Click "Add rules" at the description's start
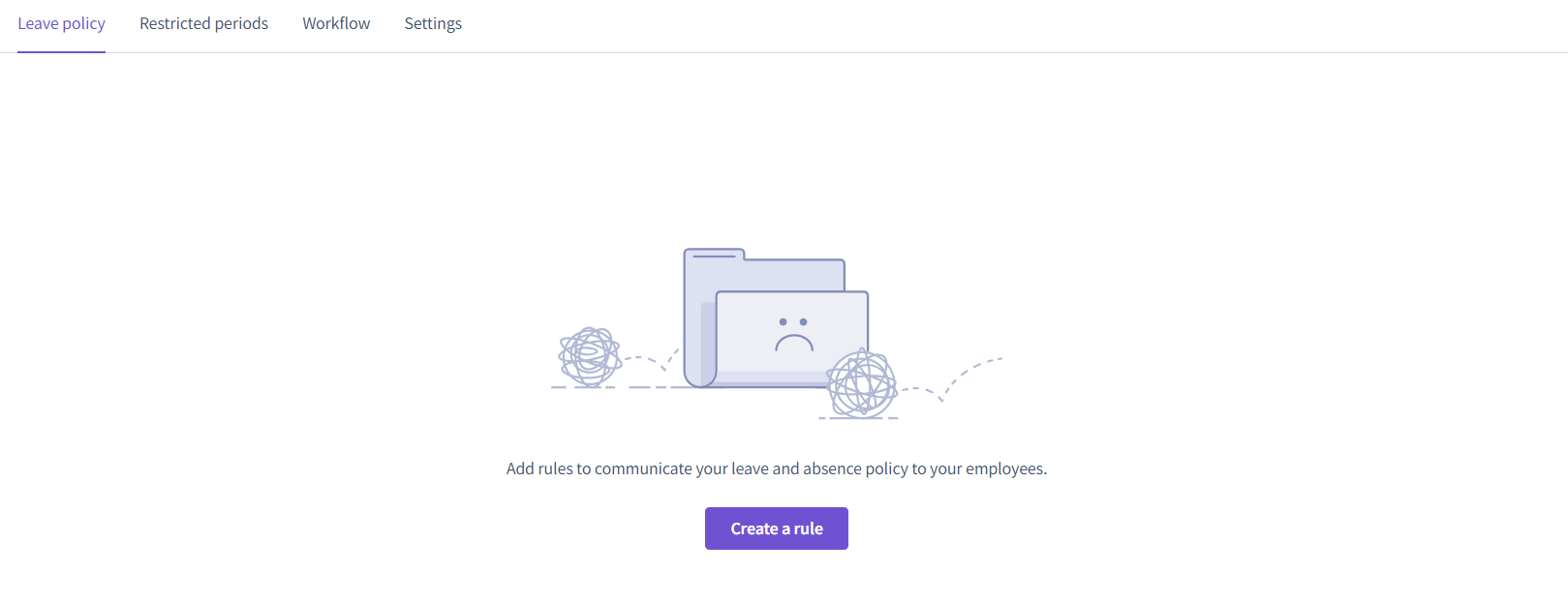 click(539, 468)
